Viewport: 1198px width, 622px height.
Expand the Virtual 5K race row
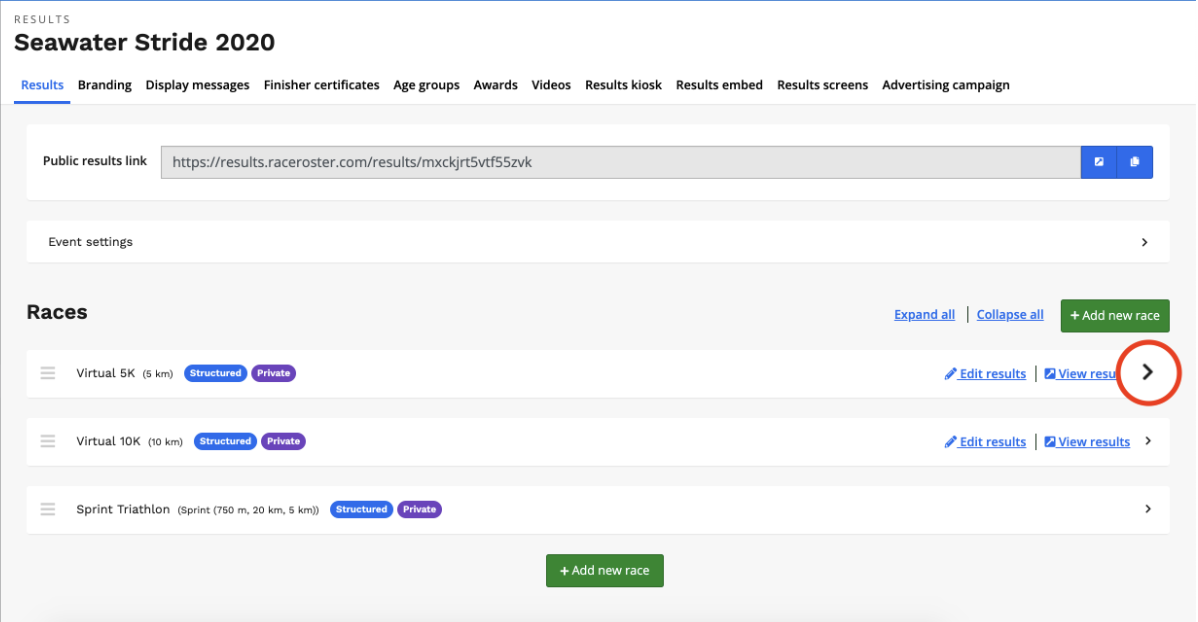pos(1147,372)
